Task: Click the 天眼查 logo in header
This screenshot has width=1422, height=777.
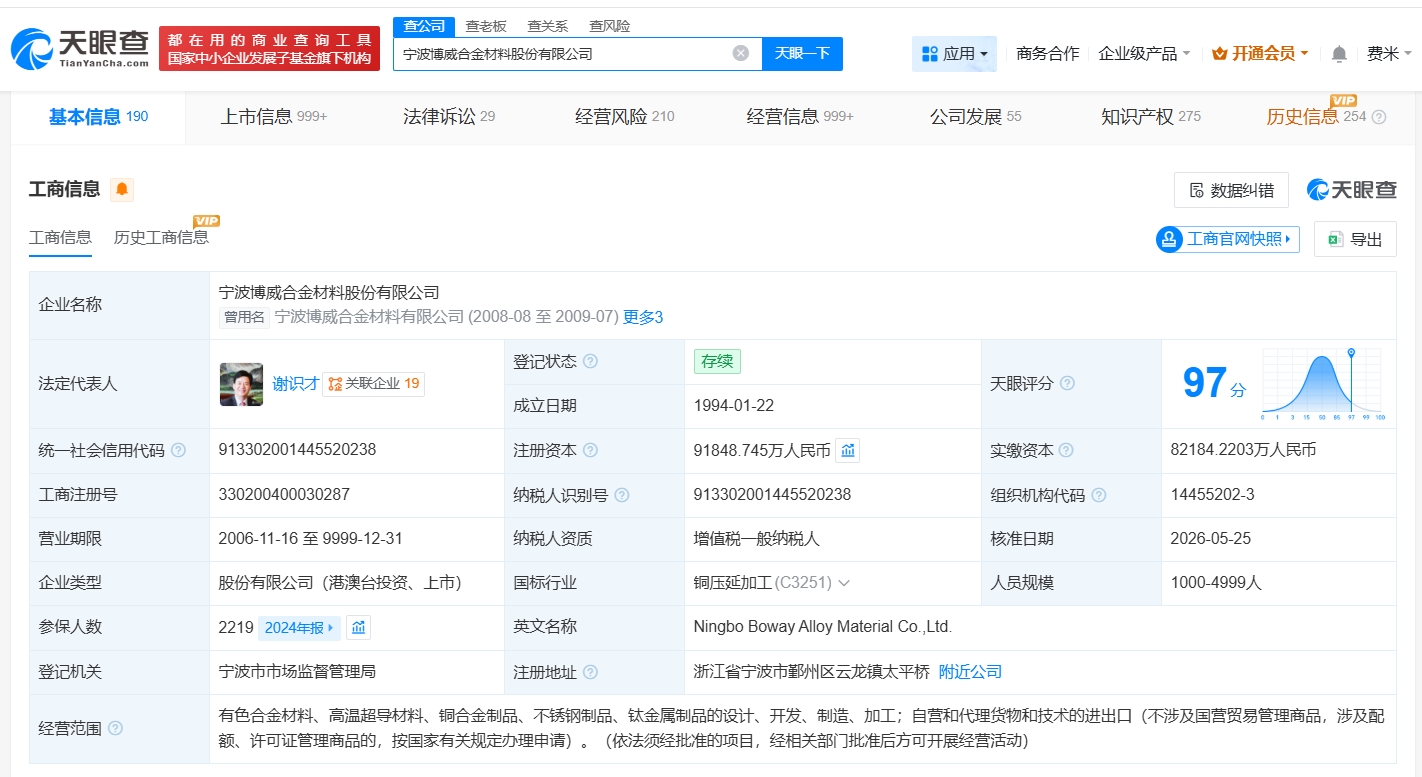Action: (80, 47)
